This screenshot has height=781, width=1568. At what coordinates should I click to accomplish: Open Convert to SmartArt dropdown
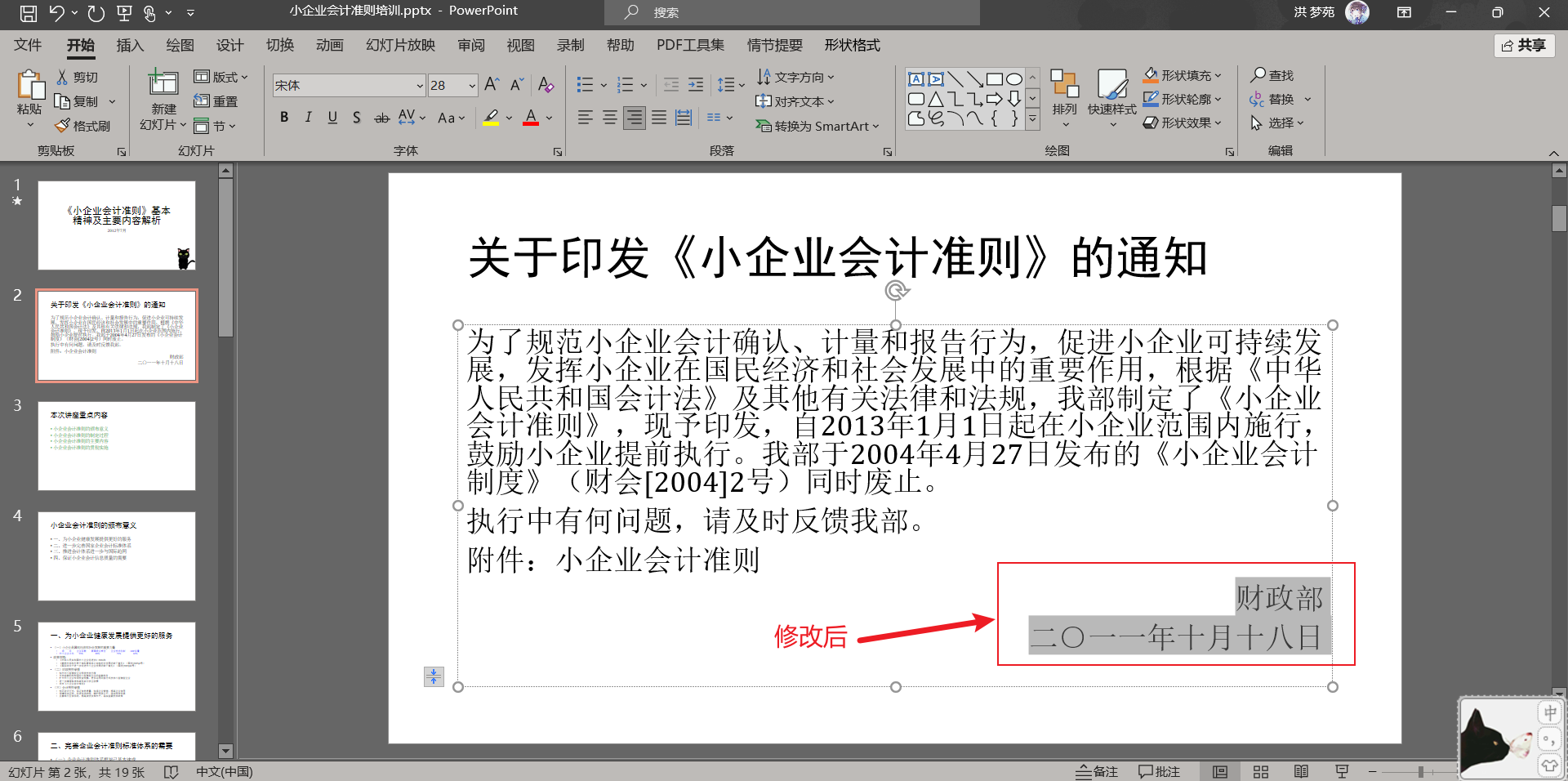818,126
